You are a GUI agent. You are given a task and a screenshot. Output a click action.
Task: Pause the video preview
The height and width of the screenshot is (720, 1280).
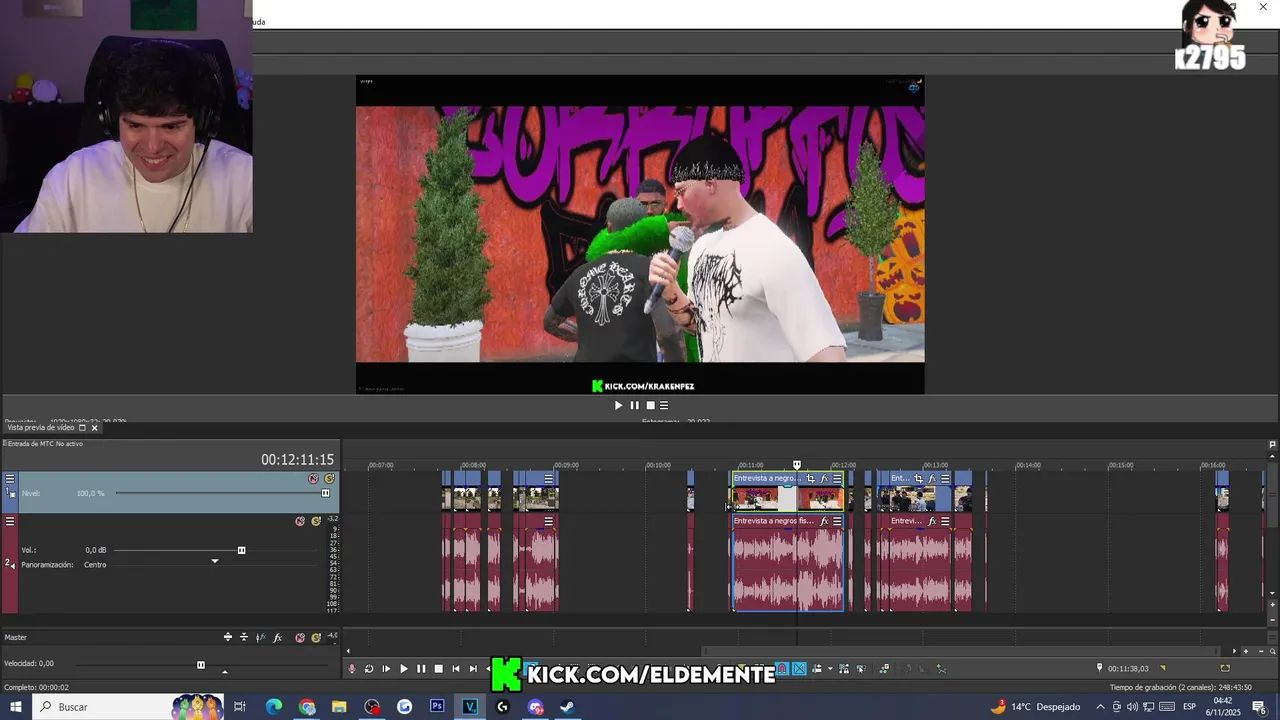[x=634, y=405]
